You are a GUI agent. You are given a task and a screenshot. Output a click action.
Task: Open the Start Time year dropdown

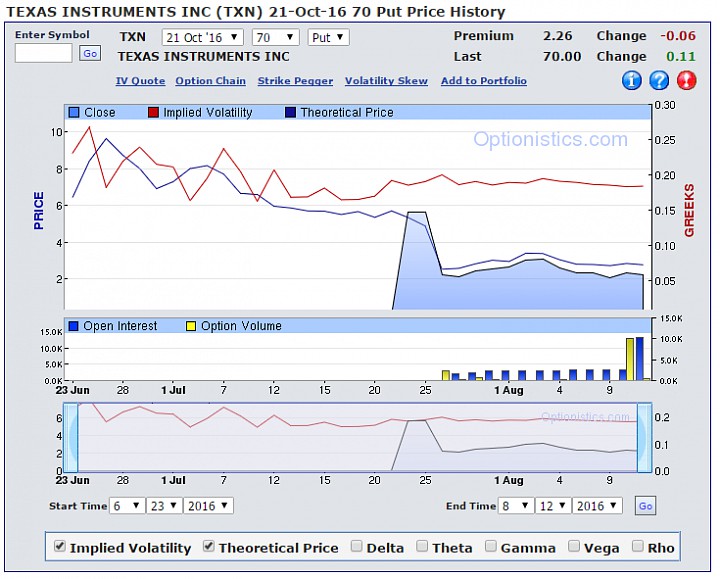pos(208,506)
